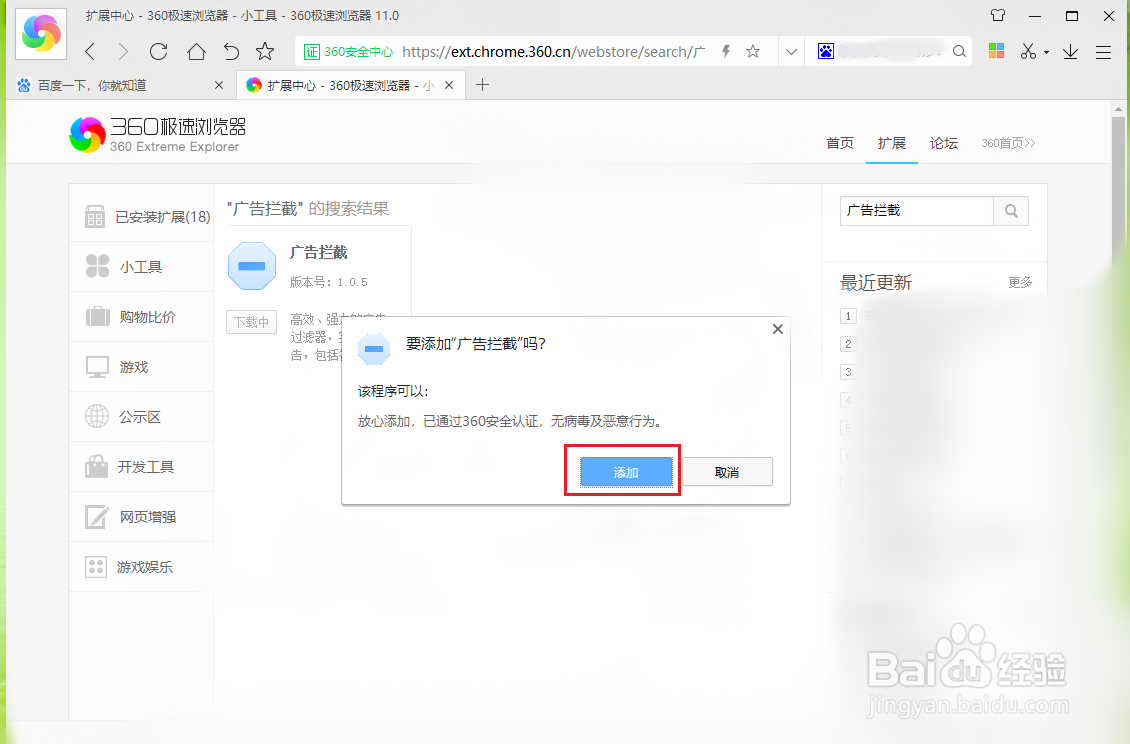Reload the page with the refresh icon
Image resolution: width=1130 pixels, height=744 pixels.
tap(159, 52)
